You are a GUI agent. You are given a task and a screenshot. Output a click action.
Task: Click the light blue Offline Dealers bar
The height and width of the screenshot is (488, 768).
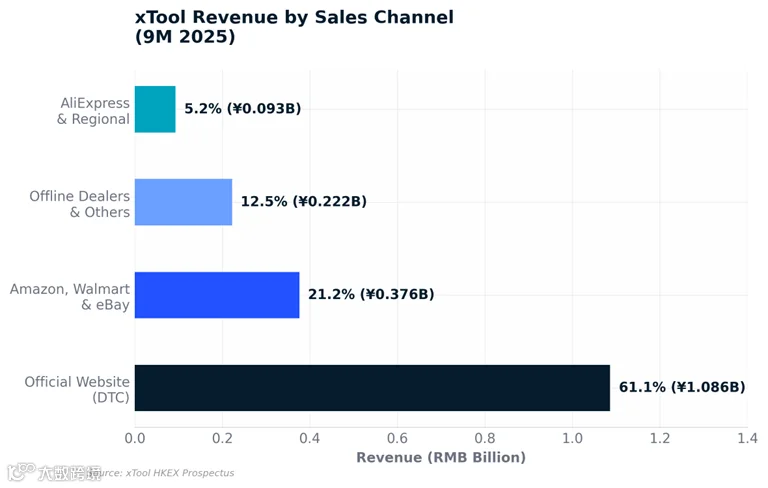click(184, 202)
